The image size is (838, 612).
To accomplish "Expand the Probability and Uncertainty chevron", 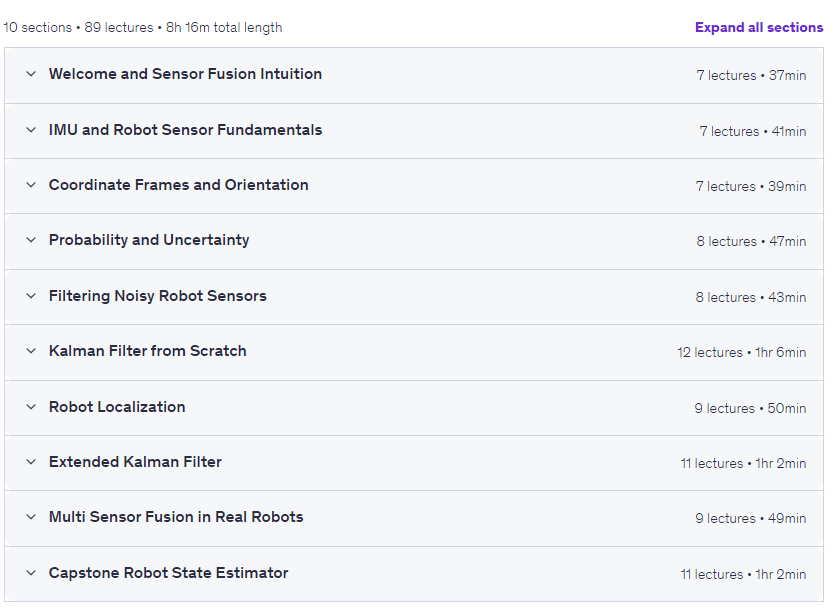I will coord(31,240).
